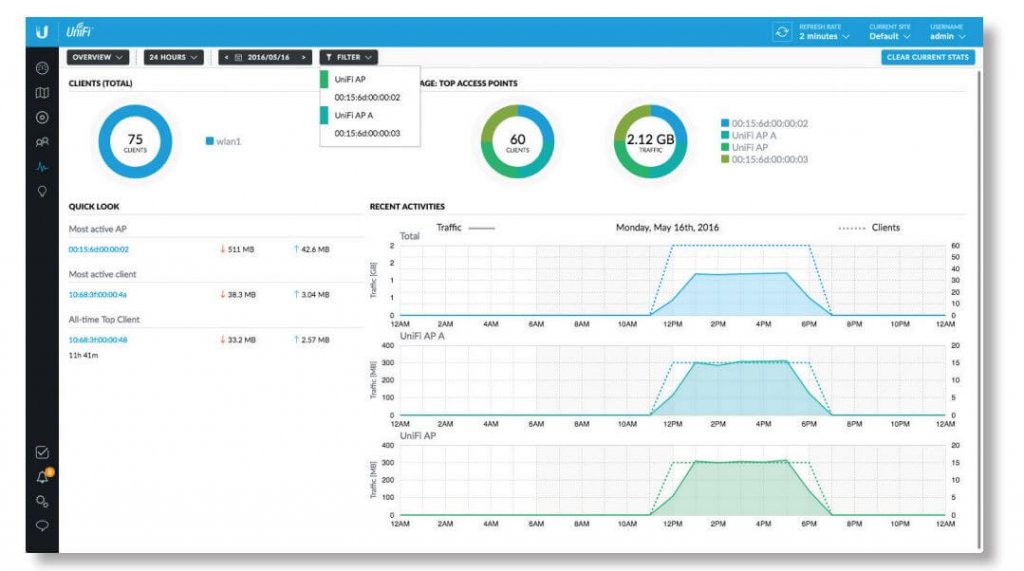
Task: Open the Dashboard sidebar icon
Action: pyautogui.click(x=42, y=68)
